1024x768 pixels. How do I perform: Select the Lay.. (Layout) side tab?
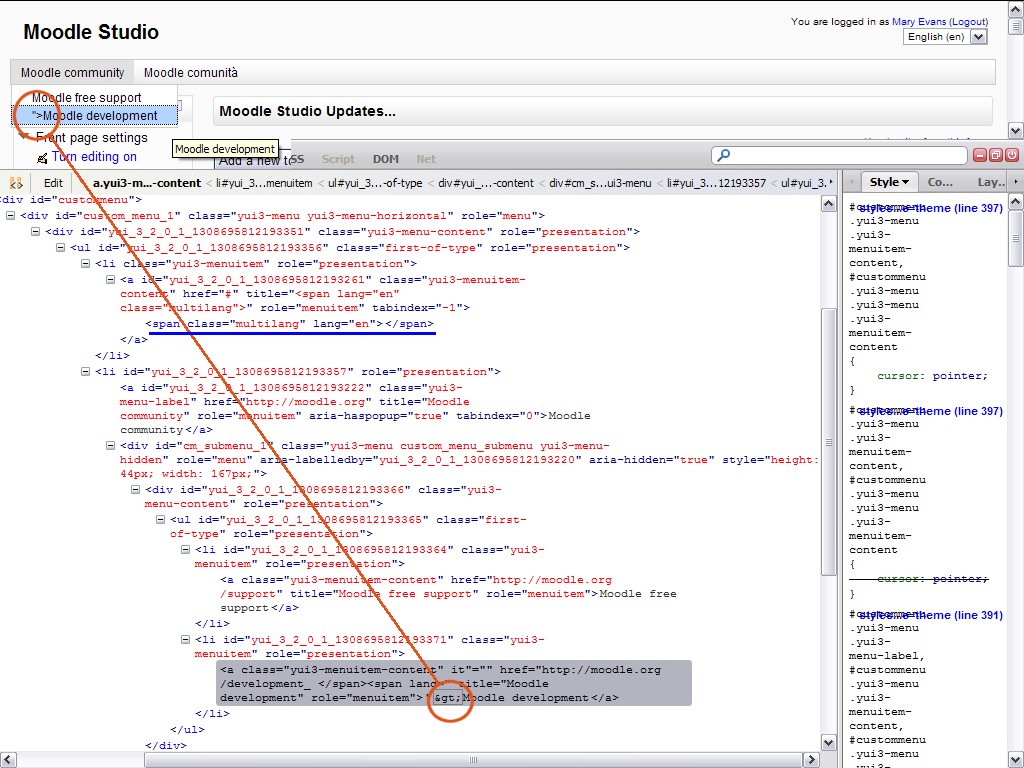click(x=991, y=182)
